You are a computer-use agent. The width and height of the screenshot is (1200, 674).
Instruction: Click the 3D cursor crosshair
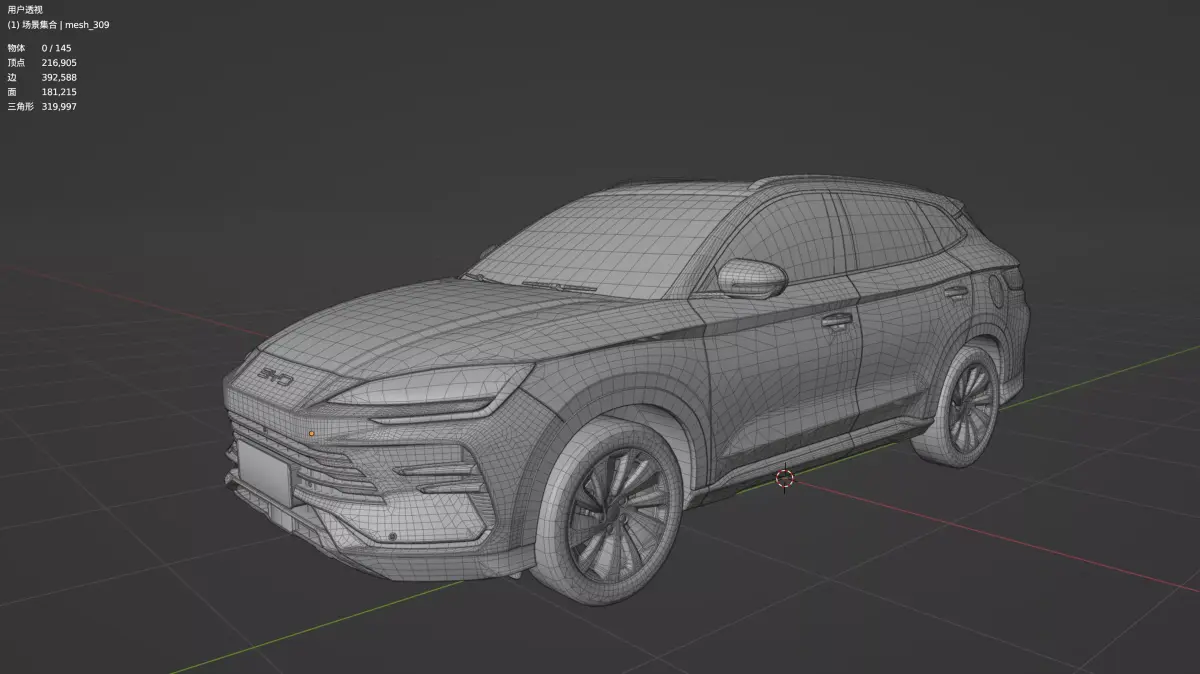[785, 479]
